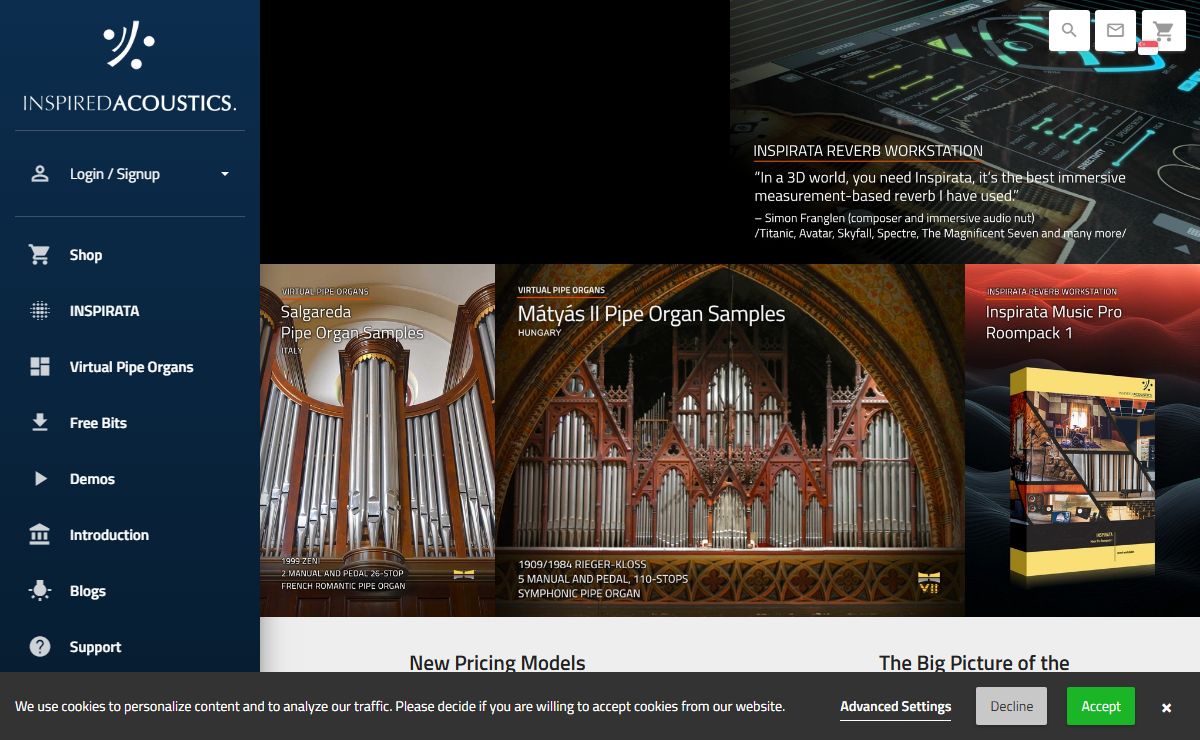Open Advanced Settings for cookies

(896, 706)
